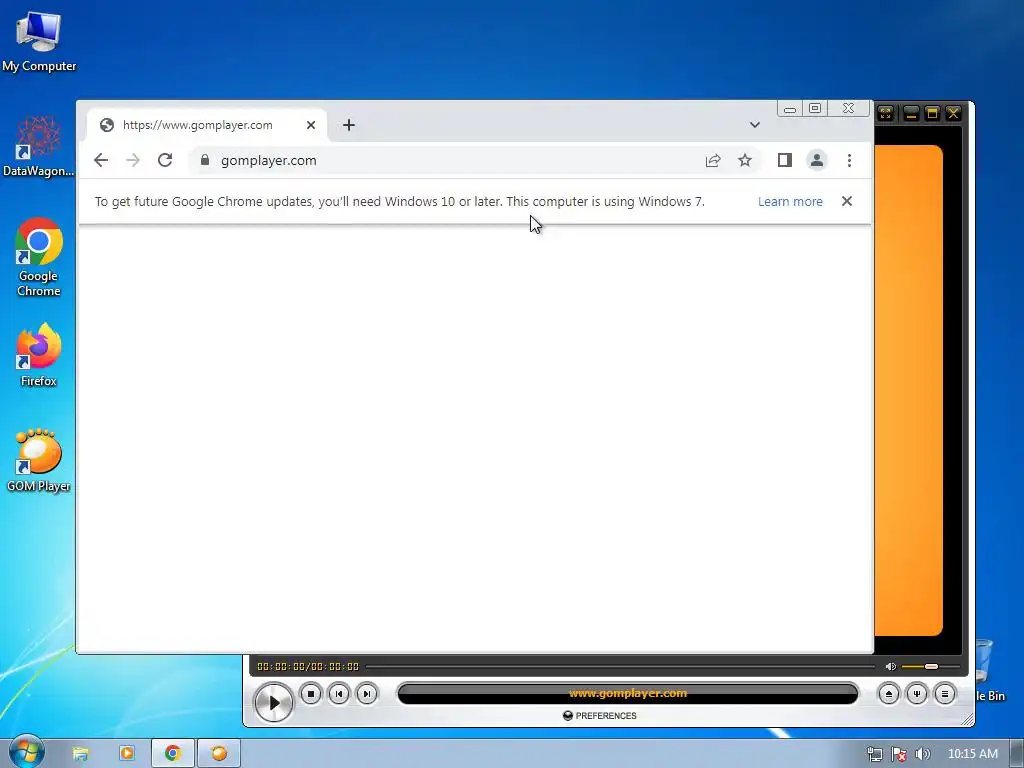Screen dimensions: 1024x768
Task: Click the Chrome forward arrow
Action: (133, 161)
